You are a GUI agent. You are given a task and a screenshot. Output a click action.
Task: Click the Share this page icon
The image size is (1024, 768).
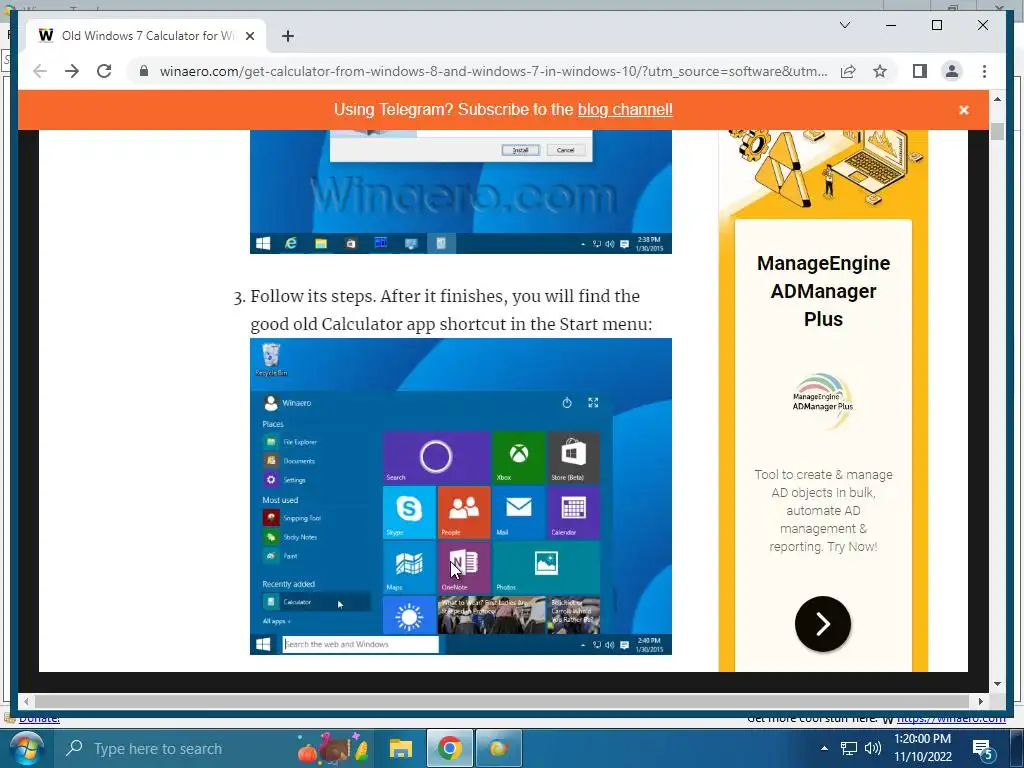pyautogui.click(x=848, y=71)
